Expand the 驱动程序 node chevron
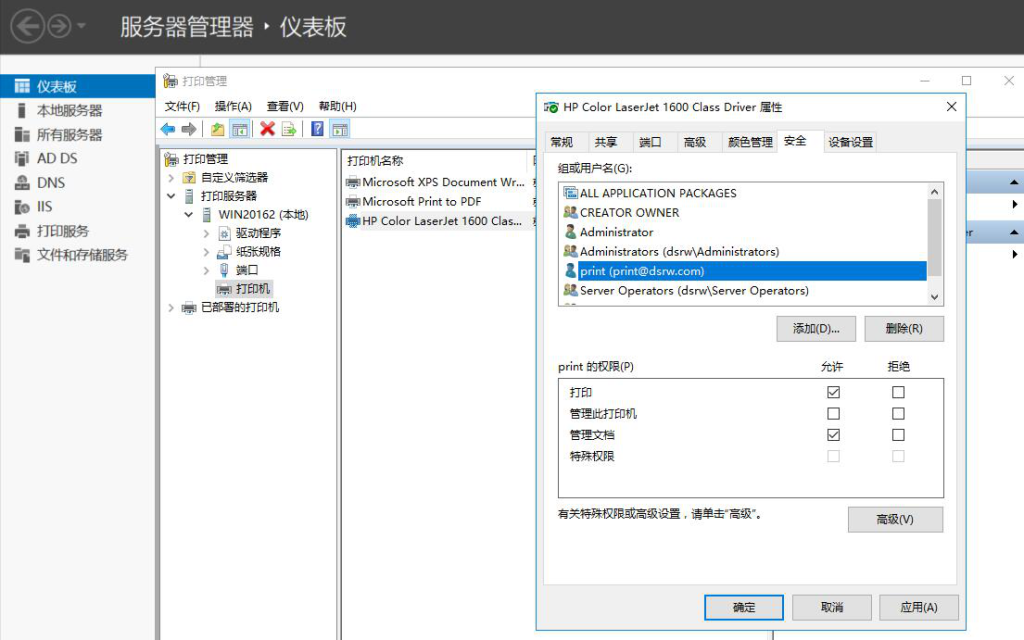1024x640 pixels. tap(206, 233)
